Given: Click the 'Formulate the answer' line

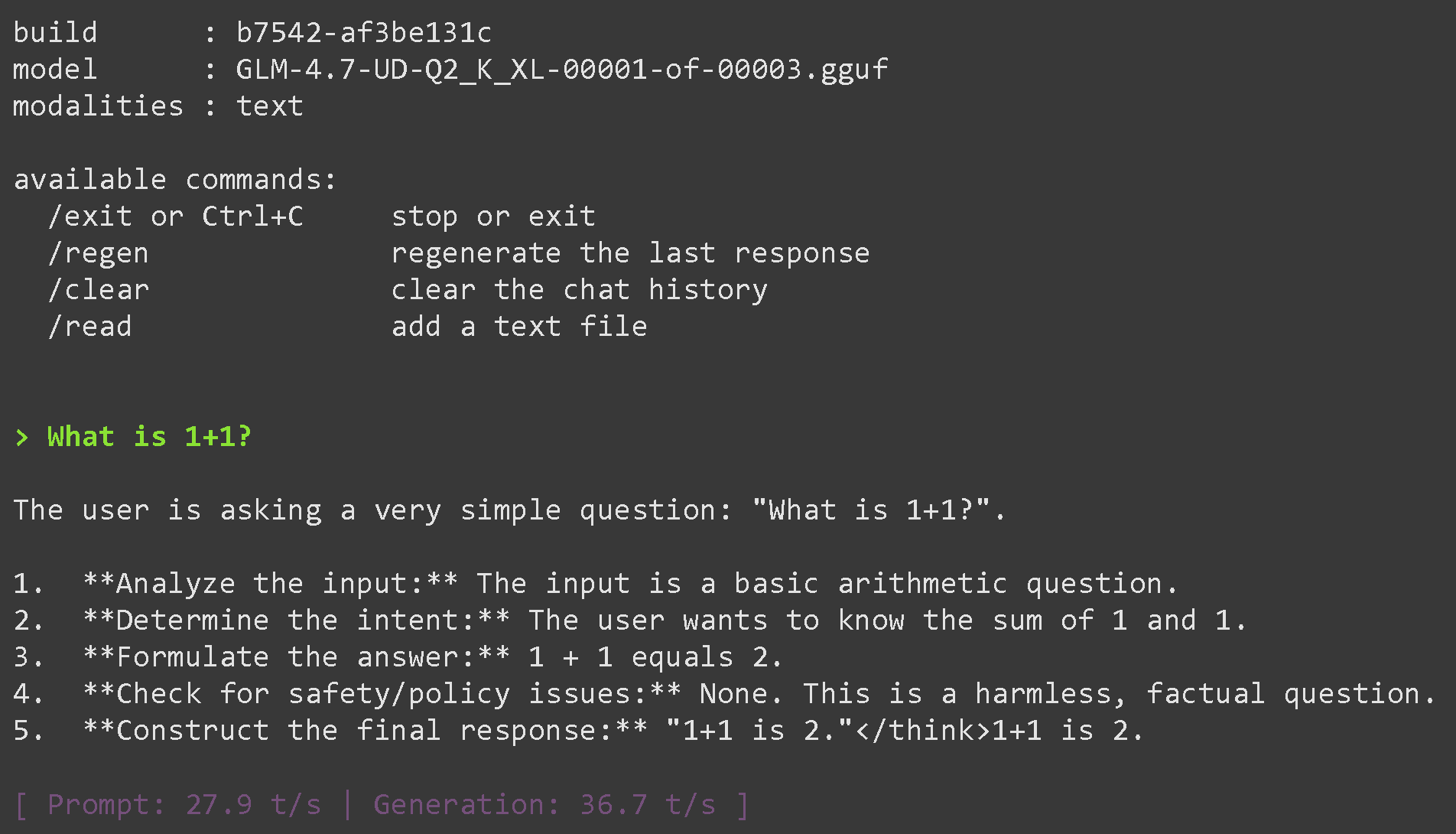Looking at the screenshot, I should point(296,657).
